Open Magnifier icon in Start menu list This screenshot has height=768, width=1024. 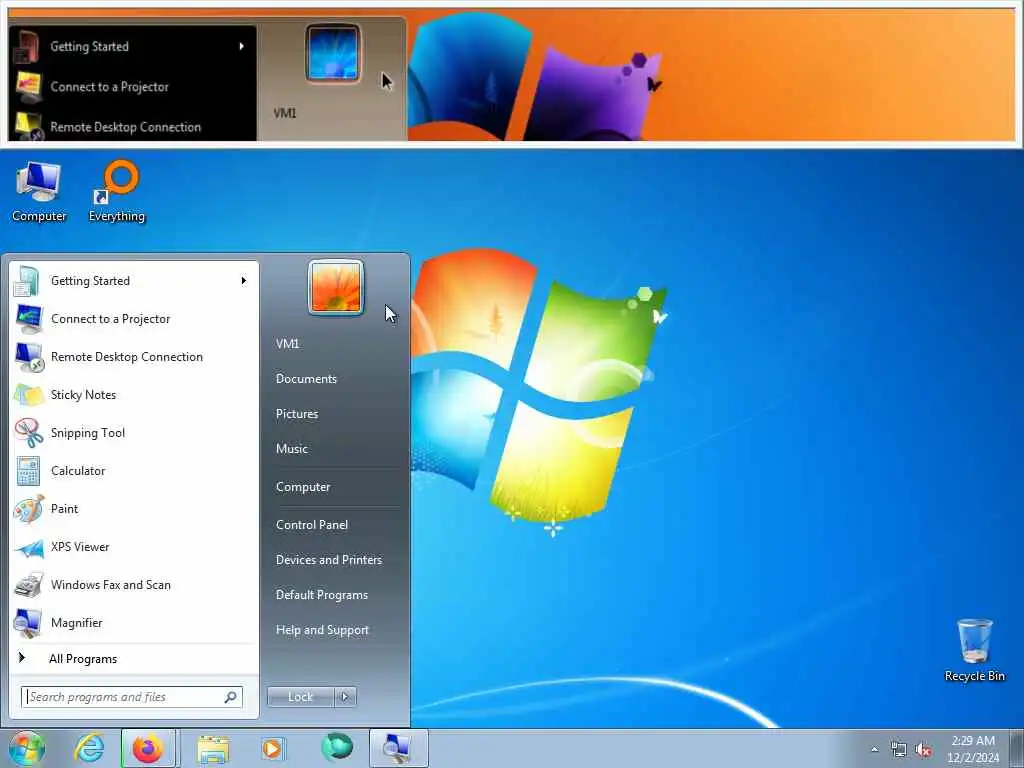28,623
